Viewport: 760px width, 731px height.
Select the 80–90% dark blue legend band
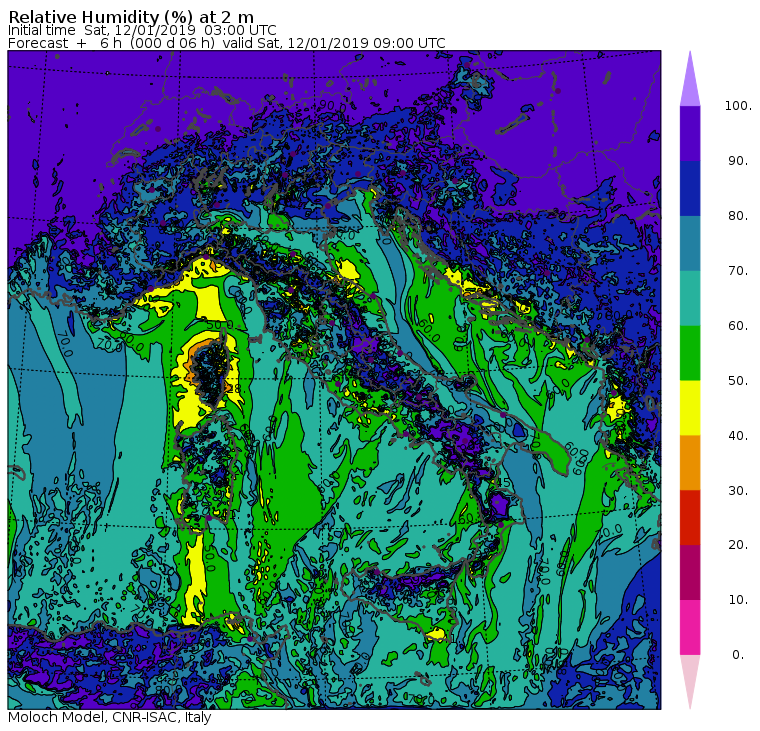[690, 188]
